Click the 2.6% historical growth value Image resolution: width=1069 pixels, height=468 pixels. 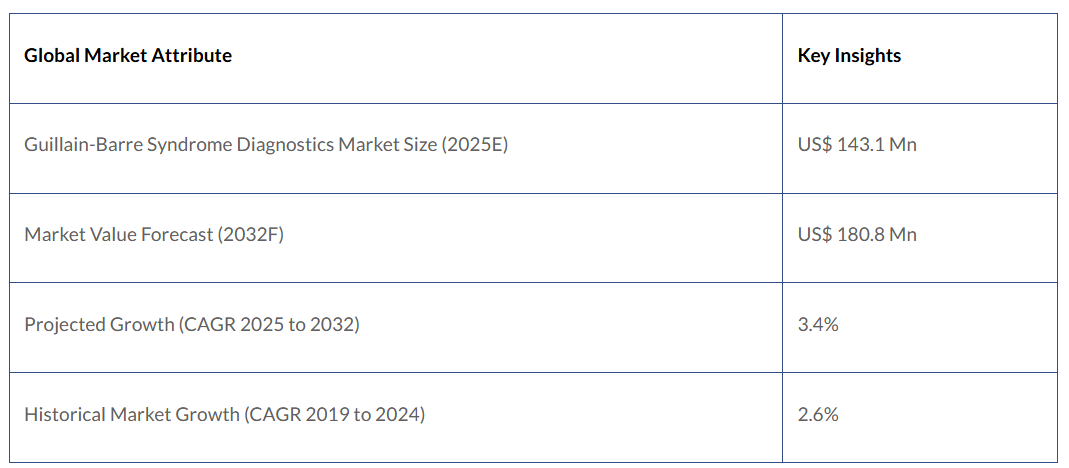point(818,414)
